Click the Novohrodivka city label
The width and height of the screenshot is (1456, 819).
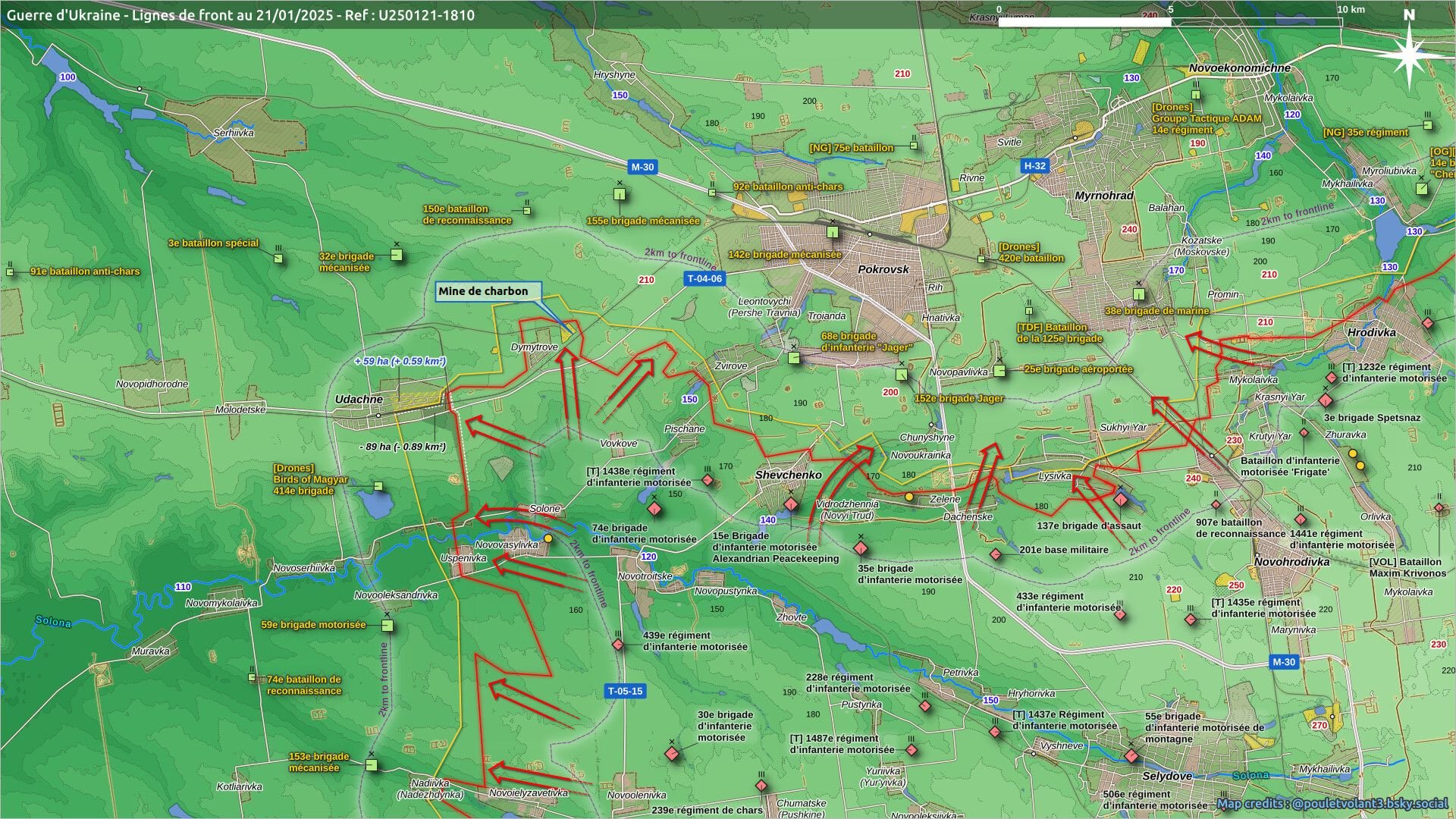tap(1291, 562)
